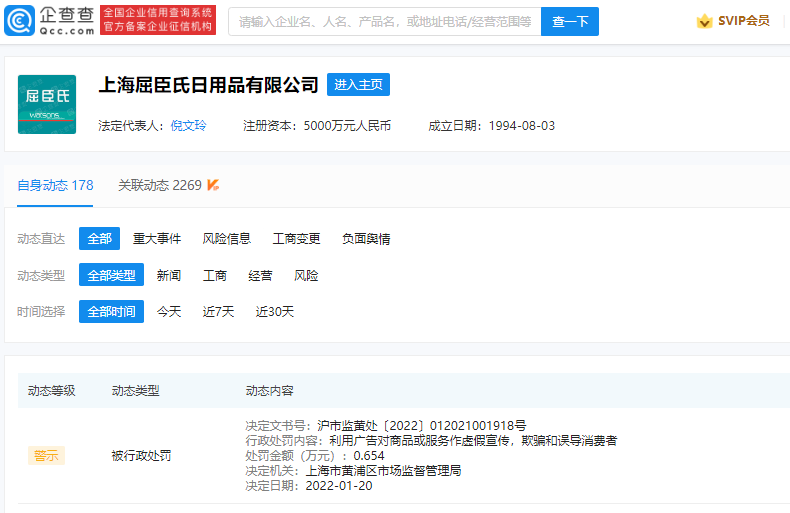Switch to the 关联动态 2269 tab
Image resolution: width=790 pixels, height=513 pixels.
point(160,185)
